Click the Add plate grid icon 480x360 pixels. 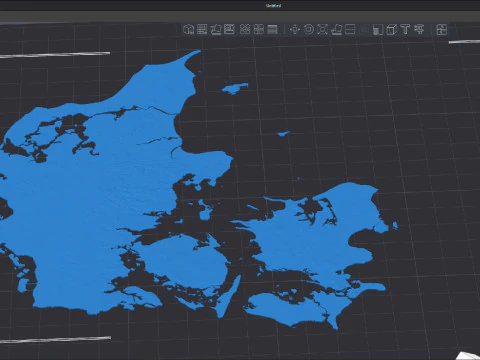(x=202, y=29)
